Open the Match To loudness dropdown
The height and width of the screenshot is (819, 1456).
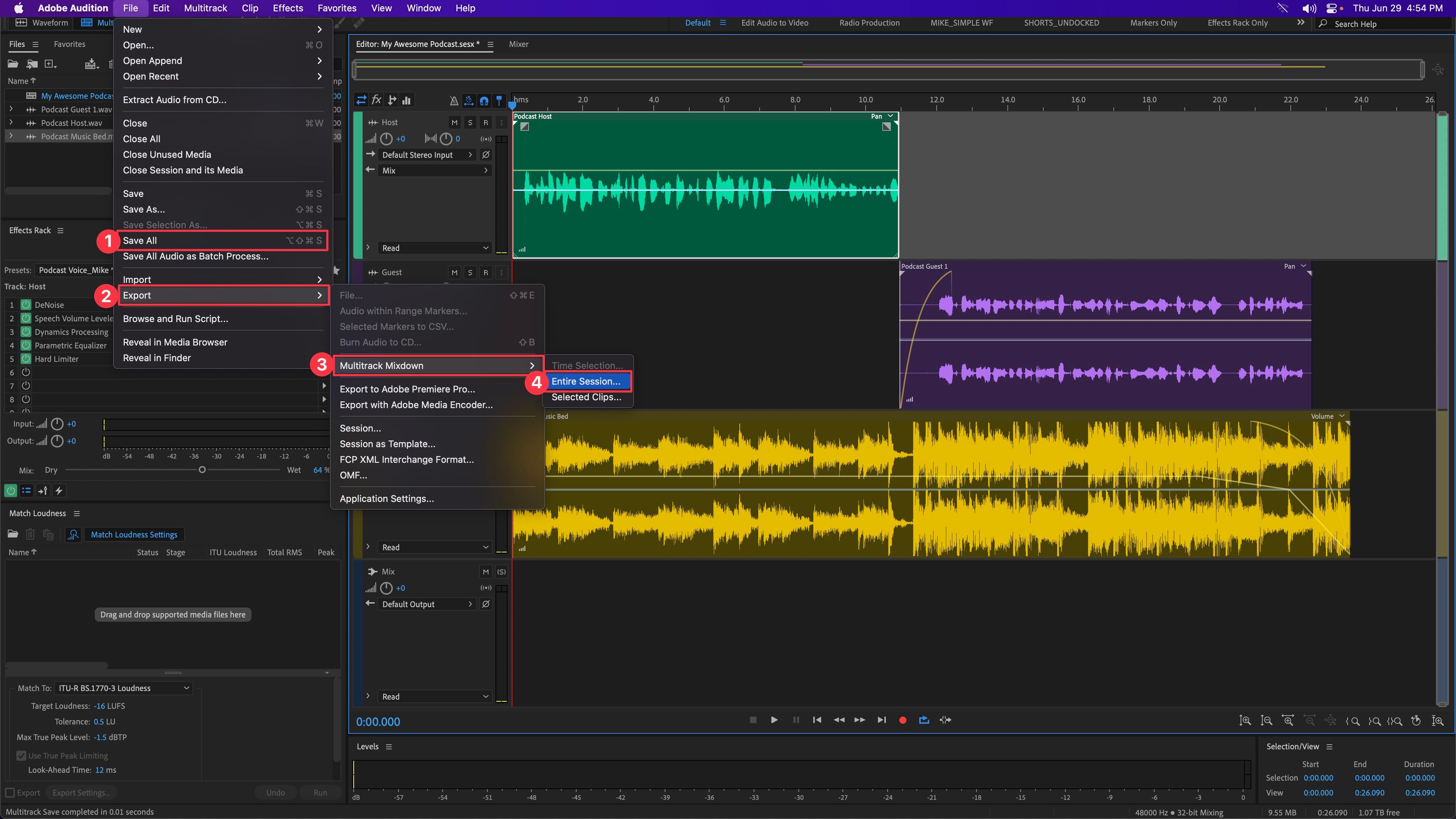(x=124, y=688)
